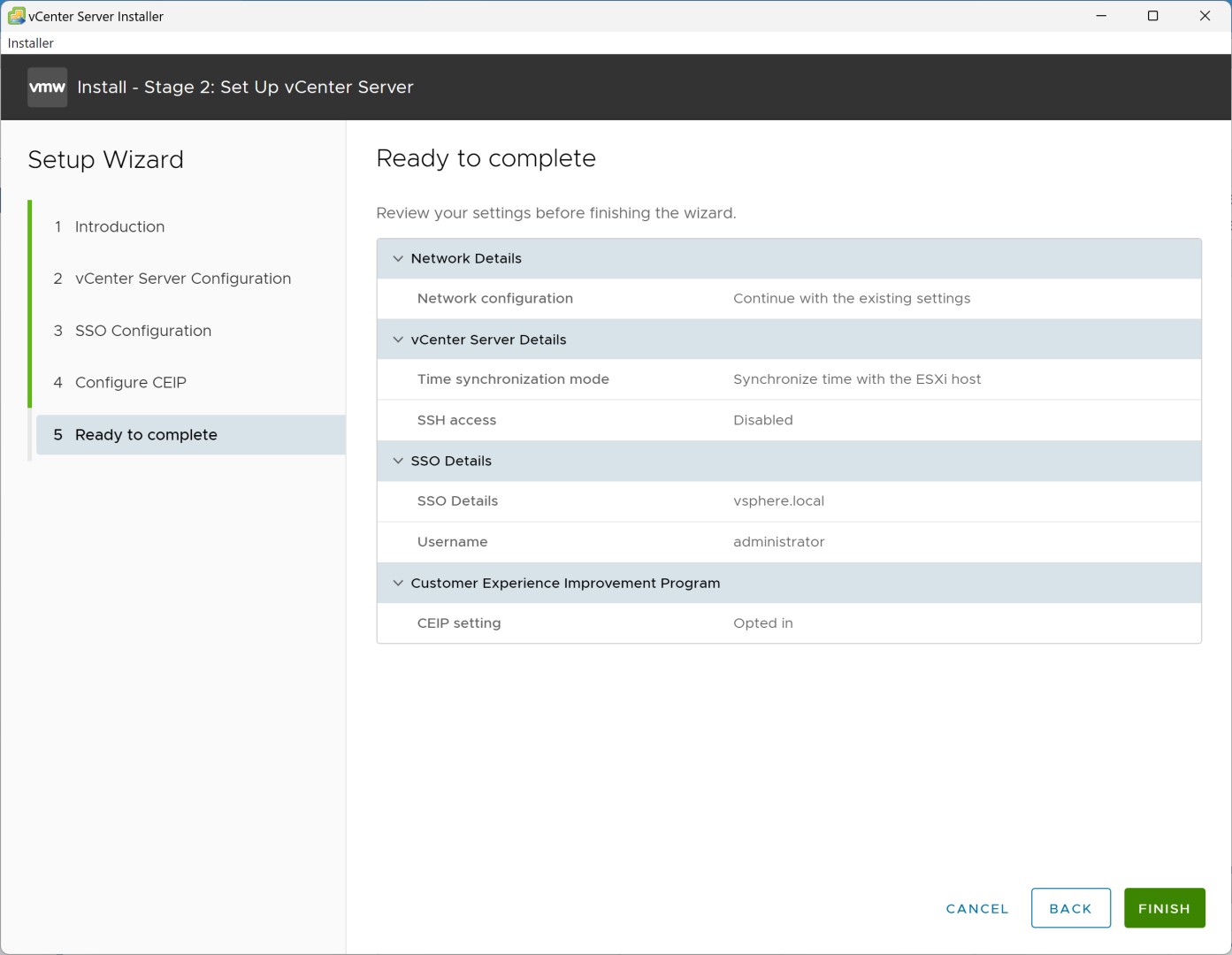This screenshot has width=1232, height=955.
Task: Click 'Synchronize time with the ESXi host' value
Action: pos(857,378)
